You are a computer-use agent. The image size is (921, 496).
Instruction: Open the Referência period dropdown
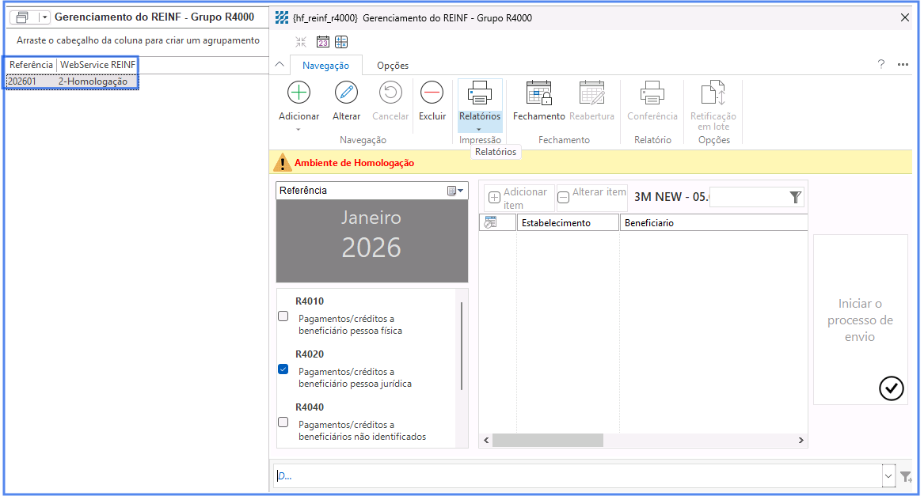click(x=456, y=191)
